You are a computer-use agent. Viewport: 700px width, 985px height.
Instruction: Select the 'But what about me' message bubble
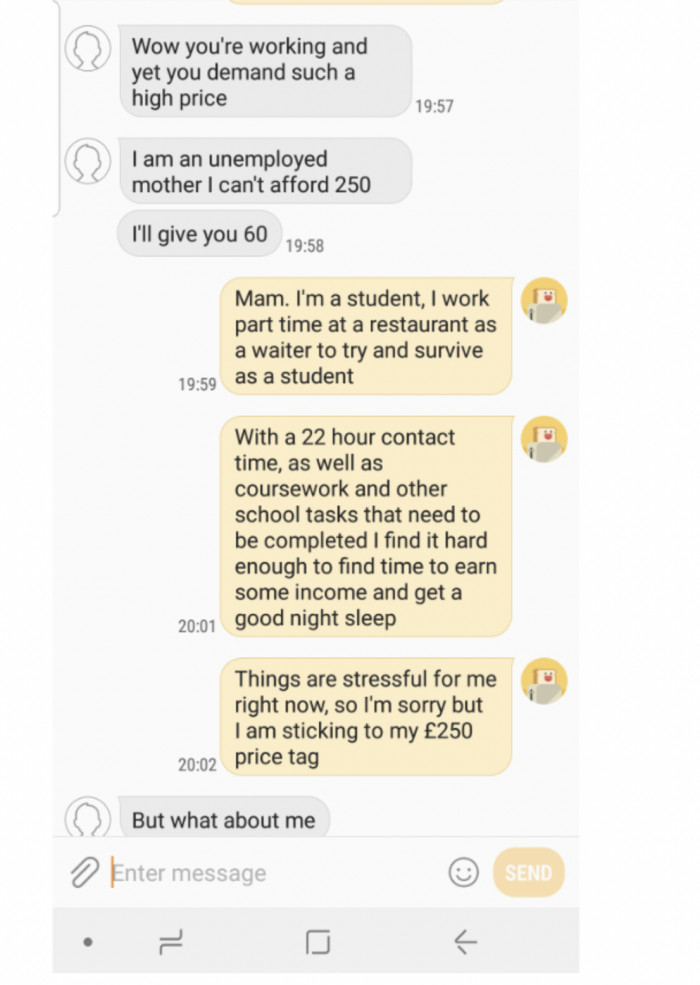coord(225,818)
